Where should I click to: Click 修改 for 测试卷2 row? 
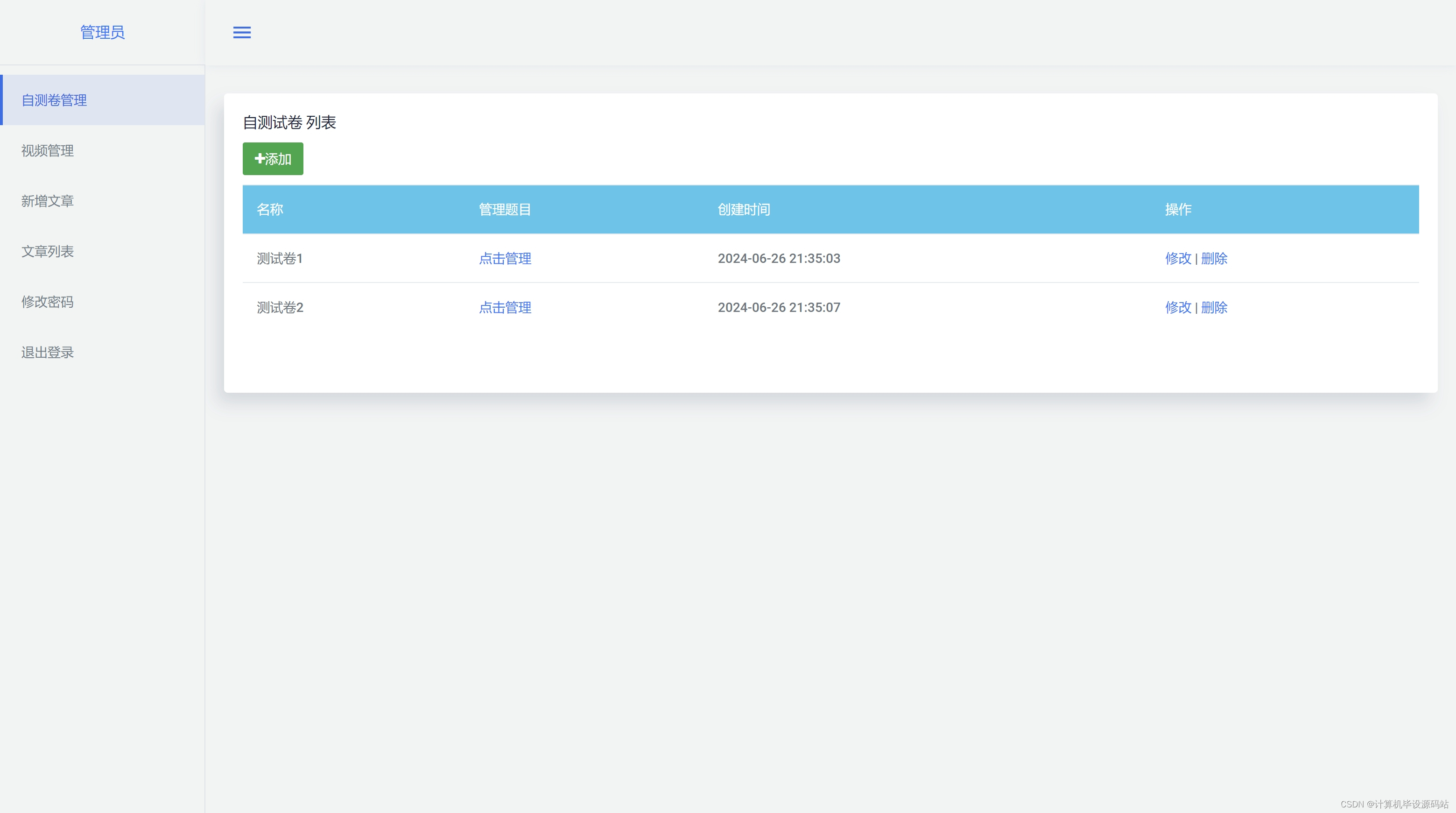[x=1178, y=307]
